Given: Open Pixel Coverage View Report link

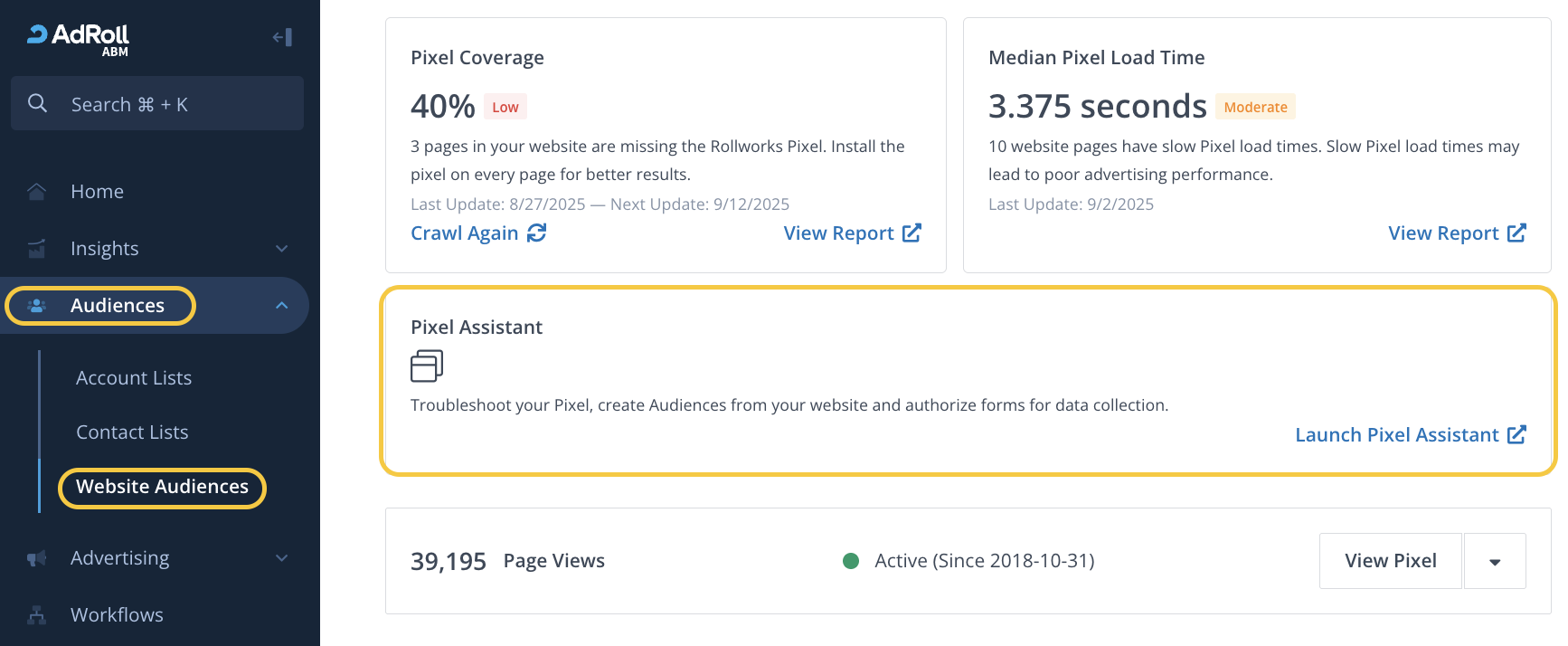Looking at the screenshot, I should [x=838, y=233].
